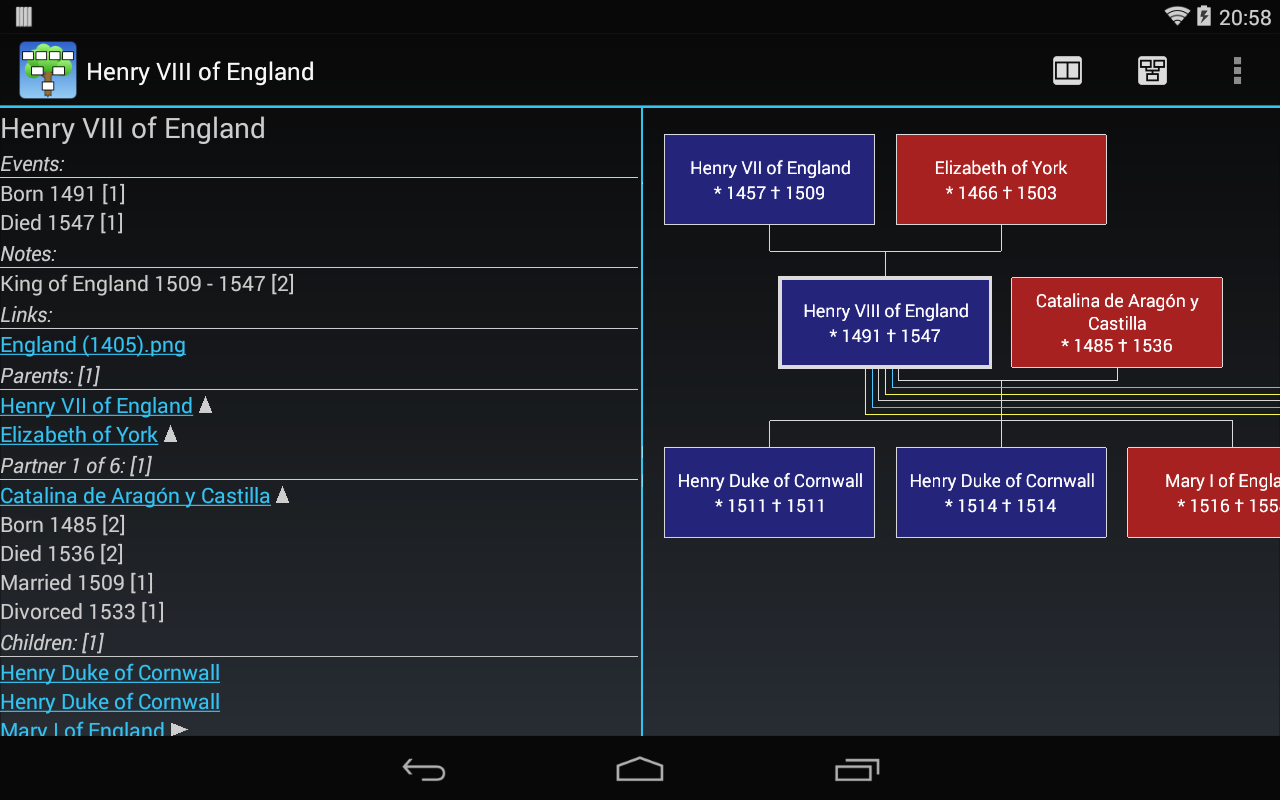Tap the 'Died 1547 [1]' event line
Screen dimensions: 1280x800
(x=62, y=223)
